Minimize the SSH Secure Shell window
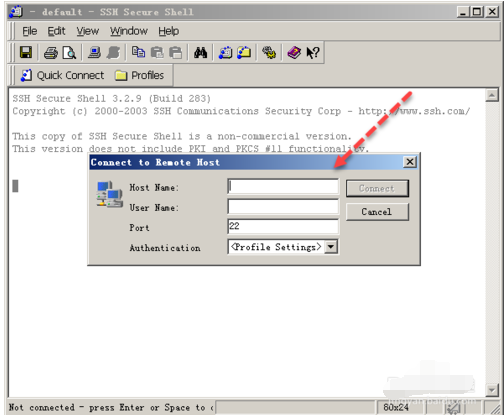The height and width of the screenshot is (415, 504). click(463, 12)
